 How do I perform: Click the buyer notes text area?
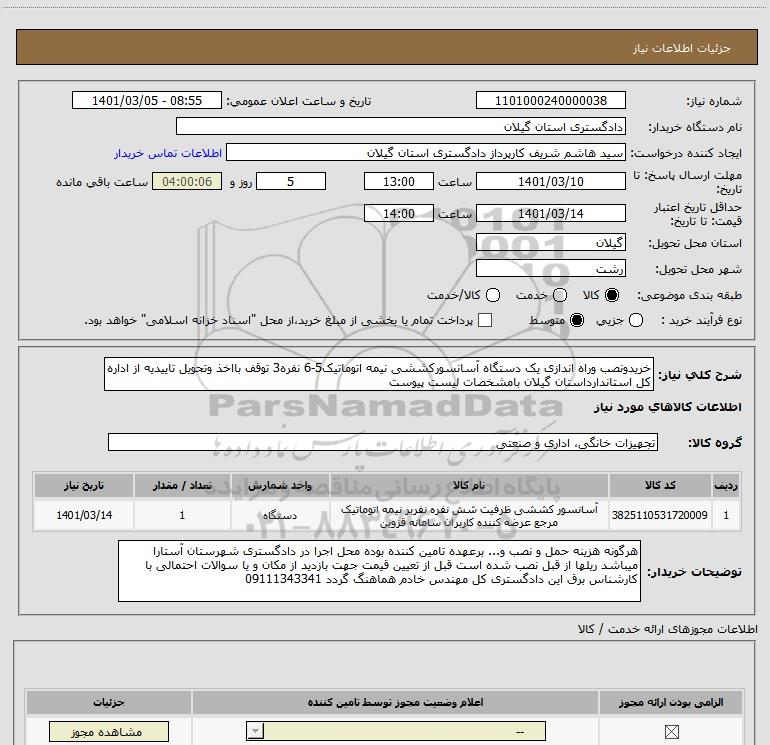(379, 571)
